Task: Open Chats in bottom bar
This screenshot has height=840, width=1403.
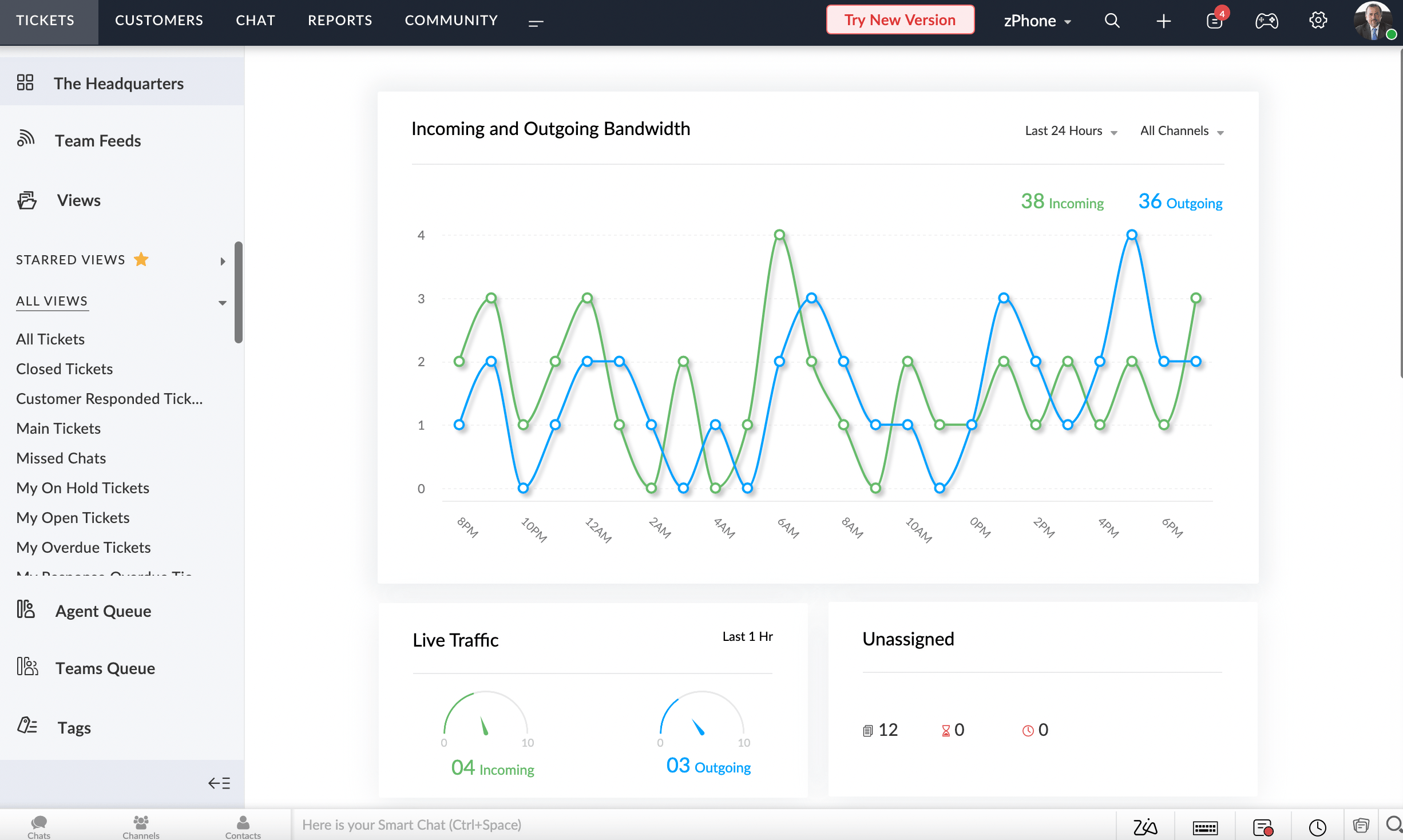Action: [x=39, y=826]
